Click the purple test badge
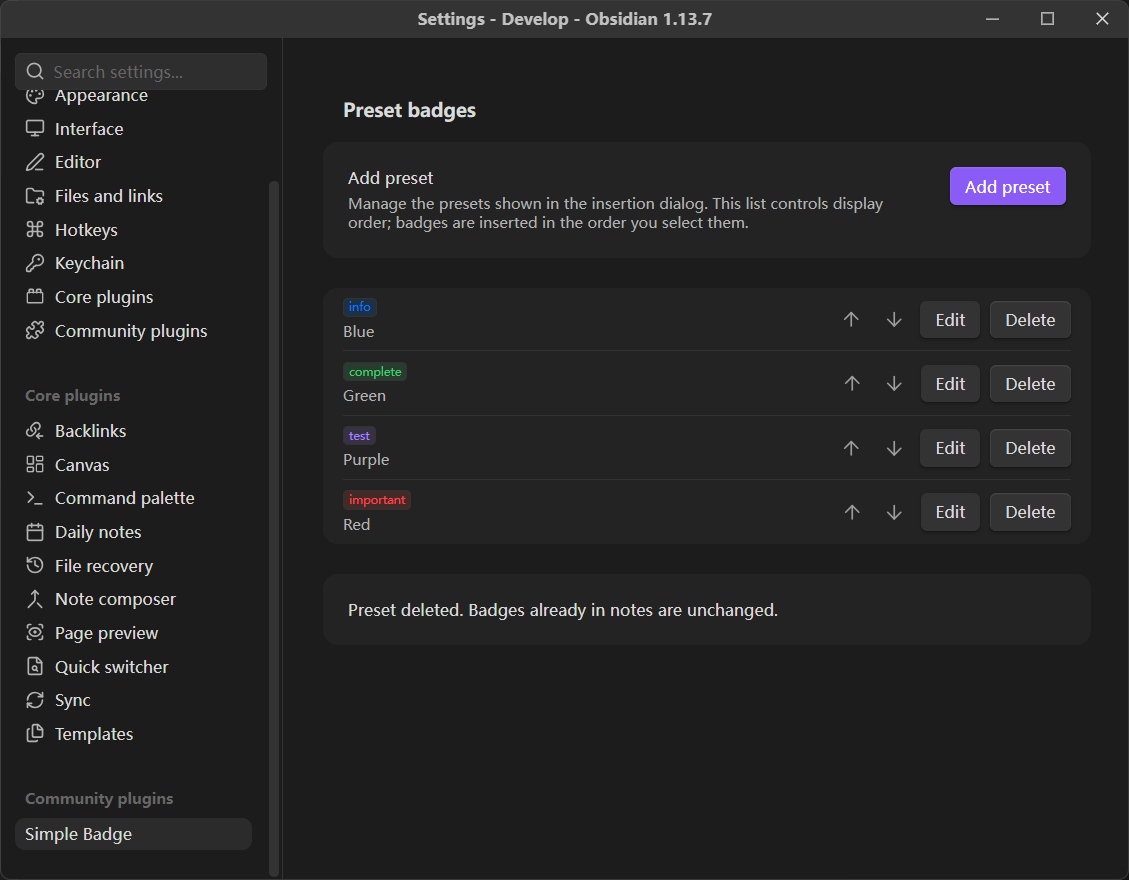The height and width of the screenshot is (880, 1129). (359, 436)
